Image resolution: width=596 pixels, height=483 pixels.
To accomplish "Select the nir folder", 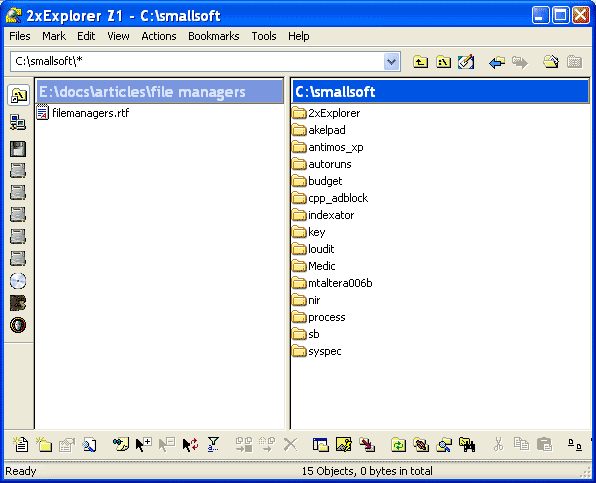I will [306, 300].
